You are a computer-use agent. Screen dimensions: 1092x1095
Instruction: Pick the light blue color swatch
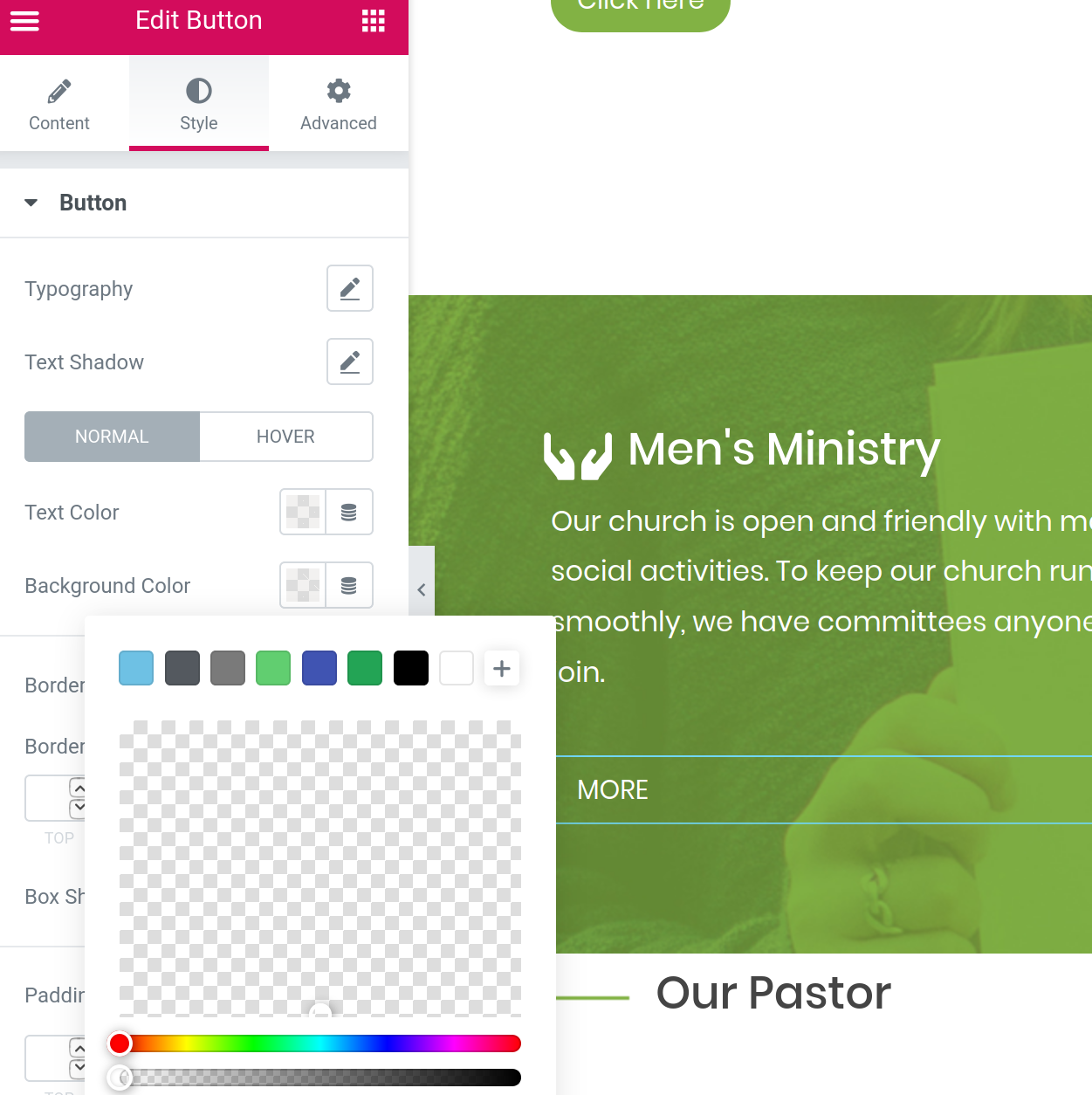[136, 668]
